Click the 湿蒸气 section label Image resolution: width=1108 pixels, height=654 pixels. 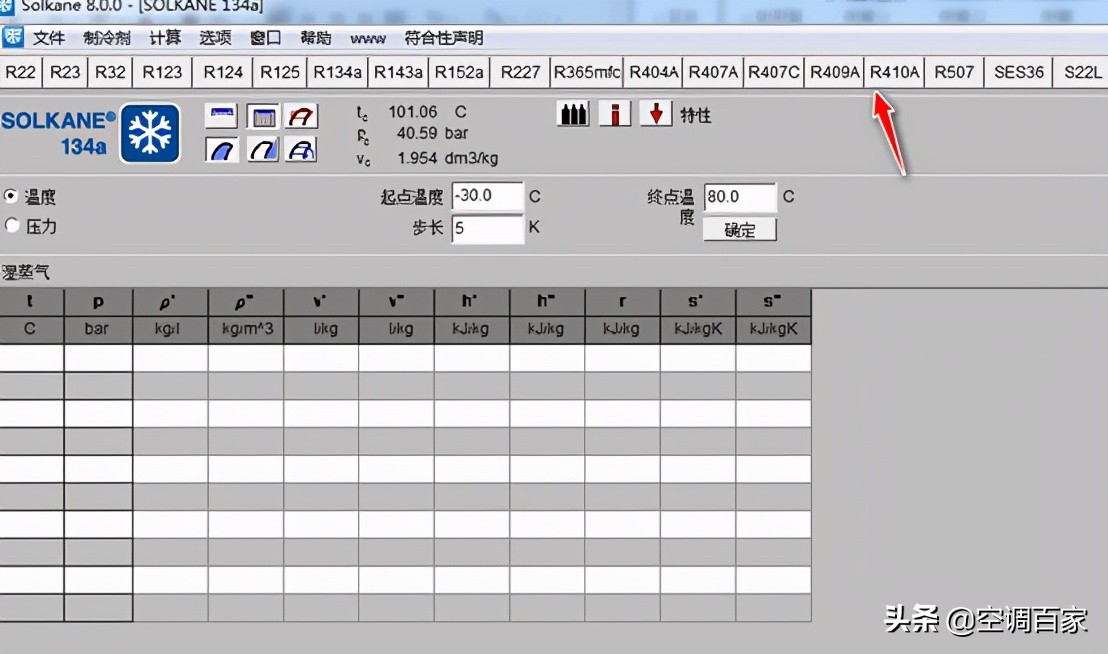25,273
